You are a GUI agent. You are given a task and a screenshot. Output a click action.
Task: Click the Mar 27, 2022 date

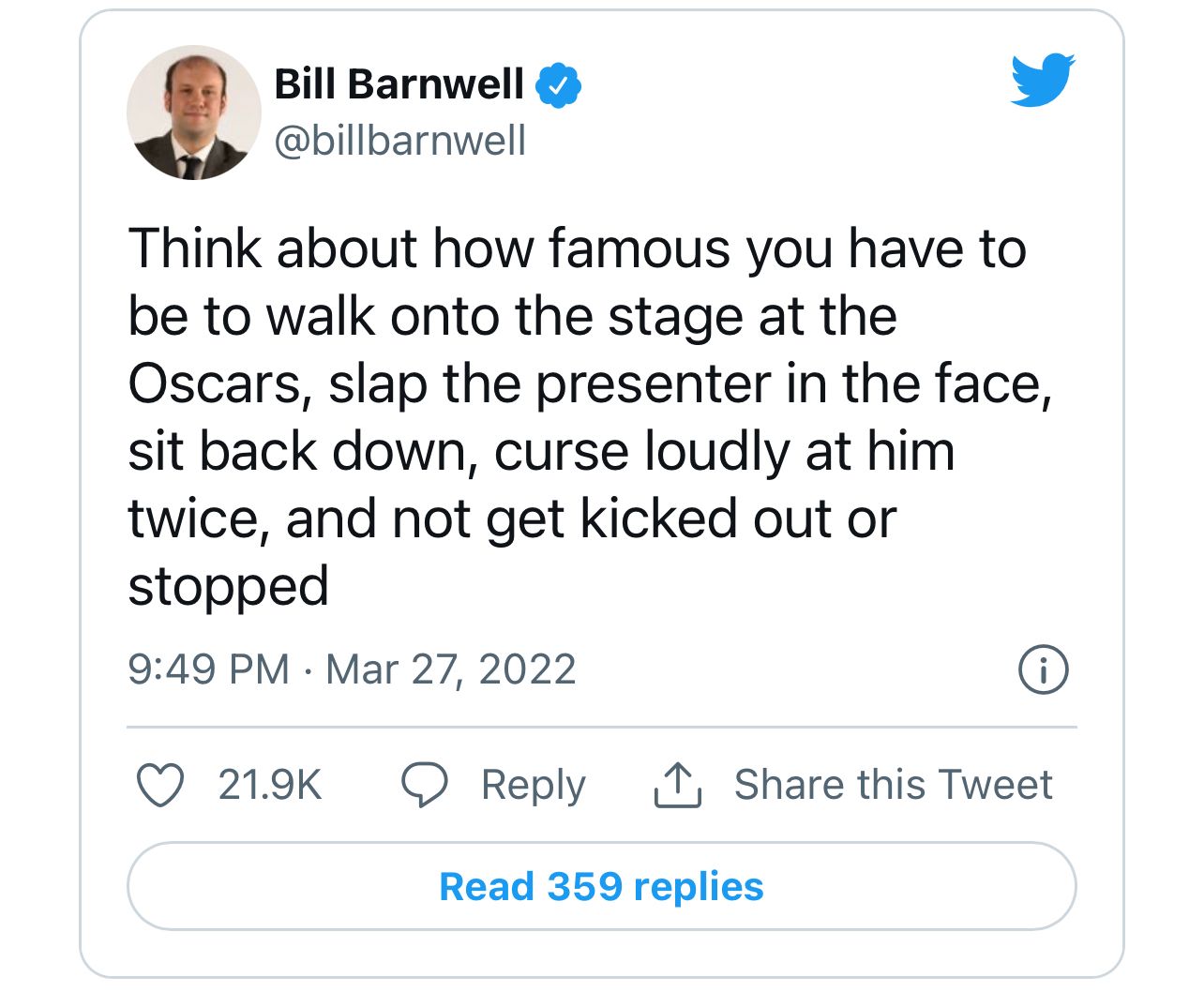(451, 669)
